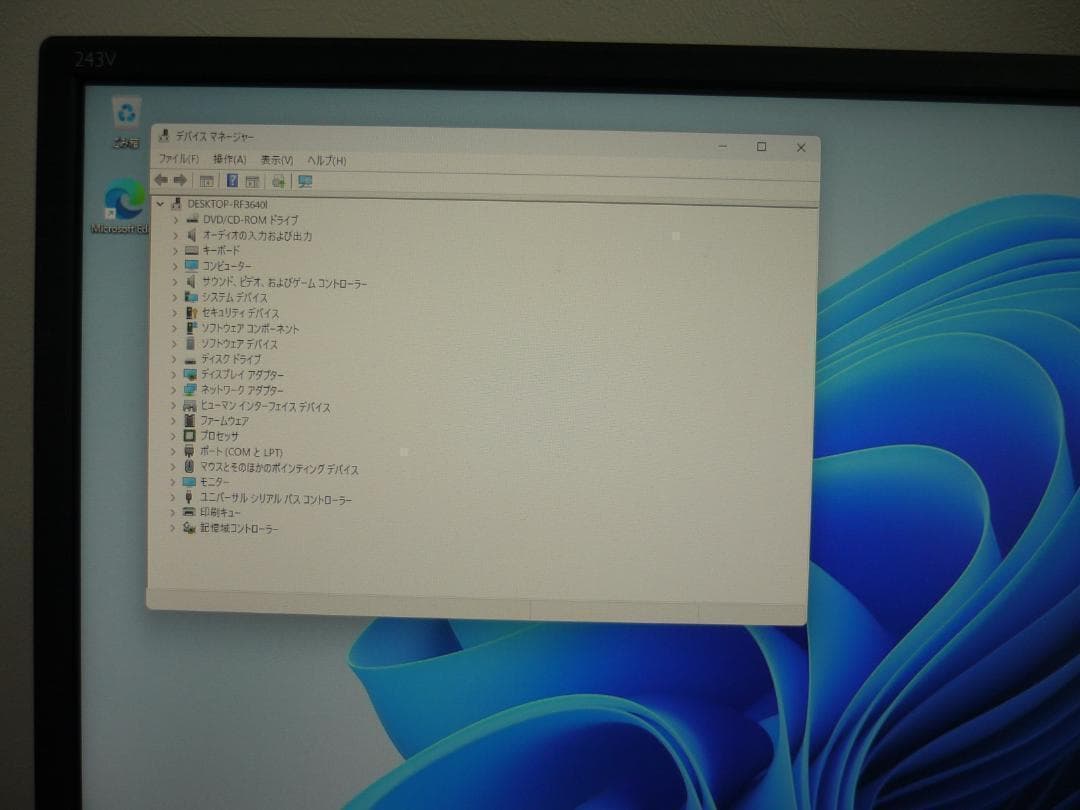Image resolution: width=1080 pixels, height=810 pixels.
Task: Select the ソフトウェア コンポーネント label
Action: click(x=250, y=329)
